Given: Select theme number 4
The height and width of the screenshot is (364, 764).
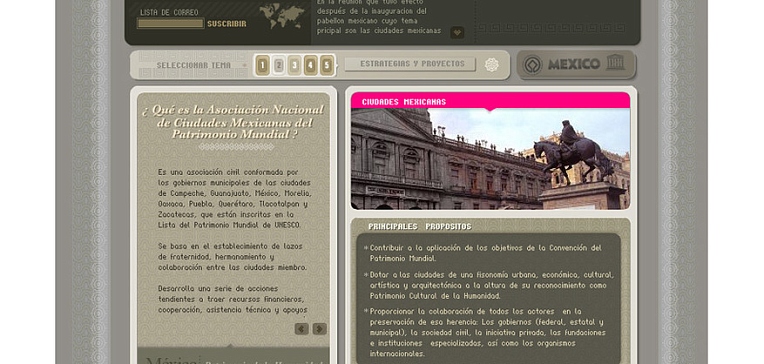Looking at the screenshot, I should 310,65.
